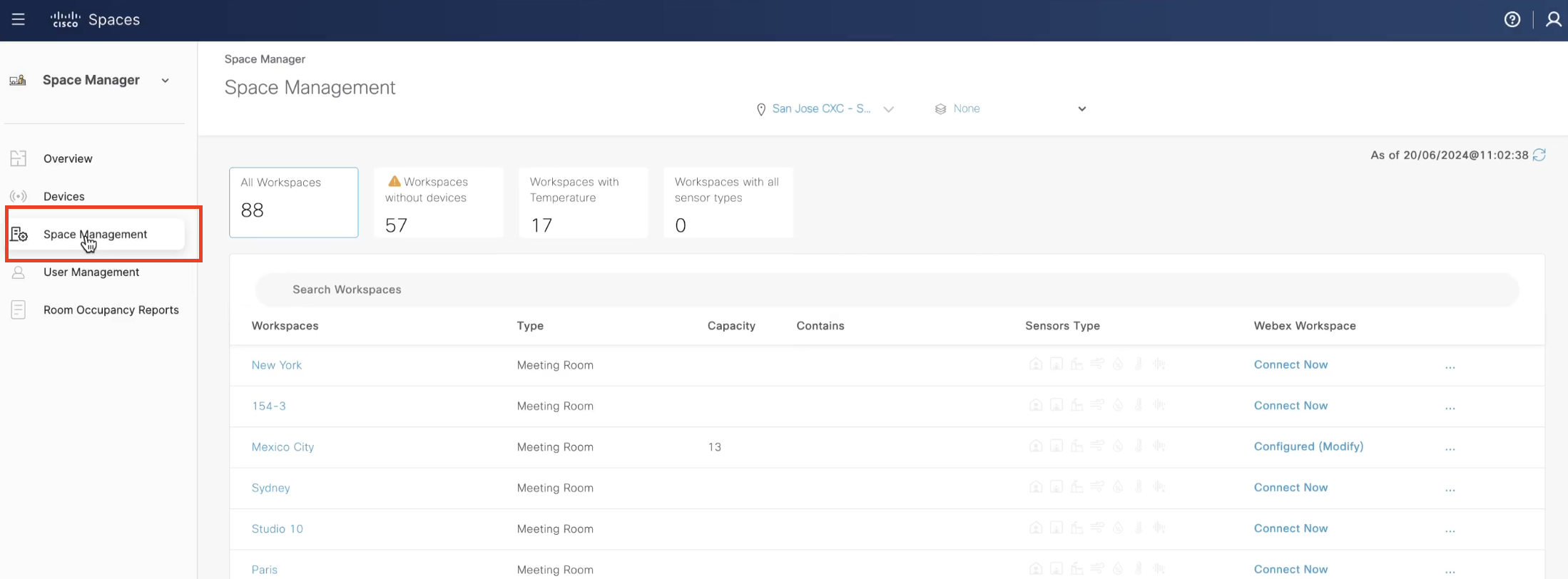Image resolution: width=1568 pixels, height=579 pixels.
Task: Select the Space Management menu item
Action: pyautogui.click(x=95, y=235)
